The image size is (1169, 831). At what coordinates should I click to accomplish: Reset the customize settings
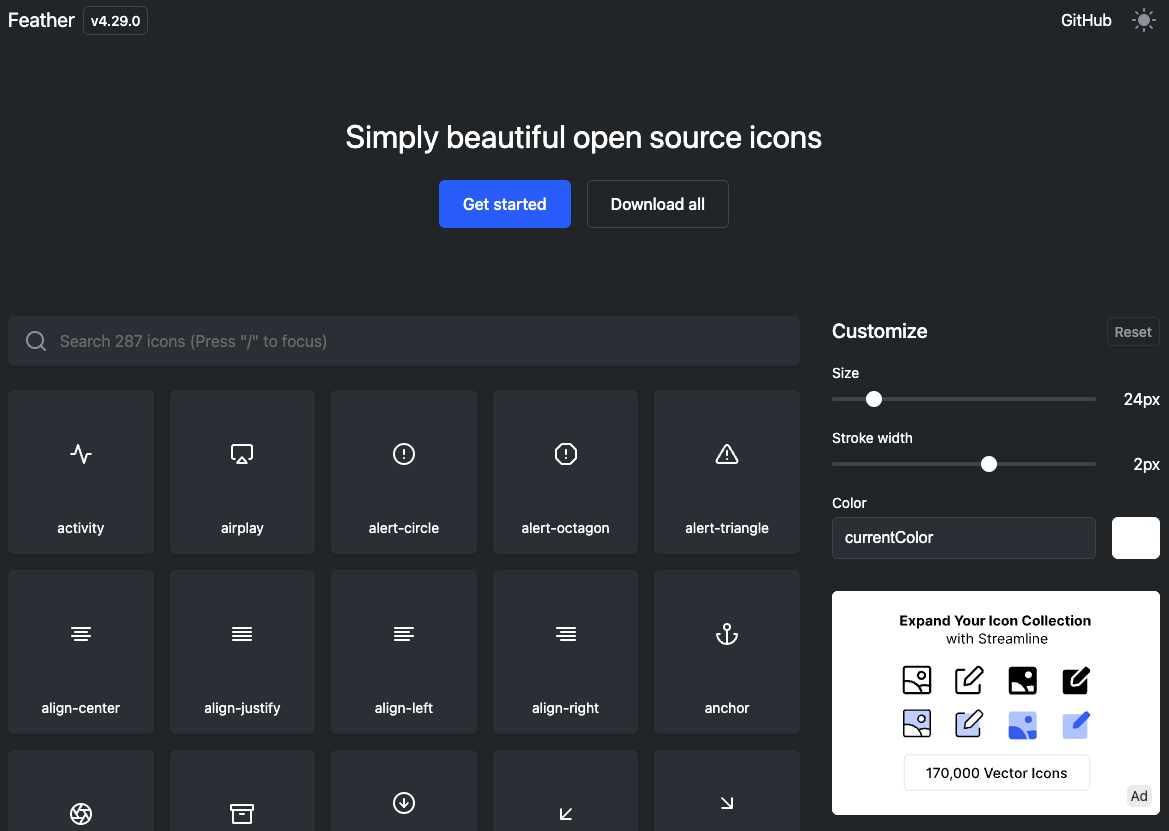point(1133,332)
